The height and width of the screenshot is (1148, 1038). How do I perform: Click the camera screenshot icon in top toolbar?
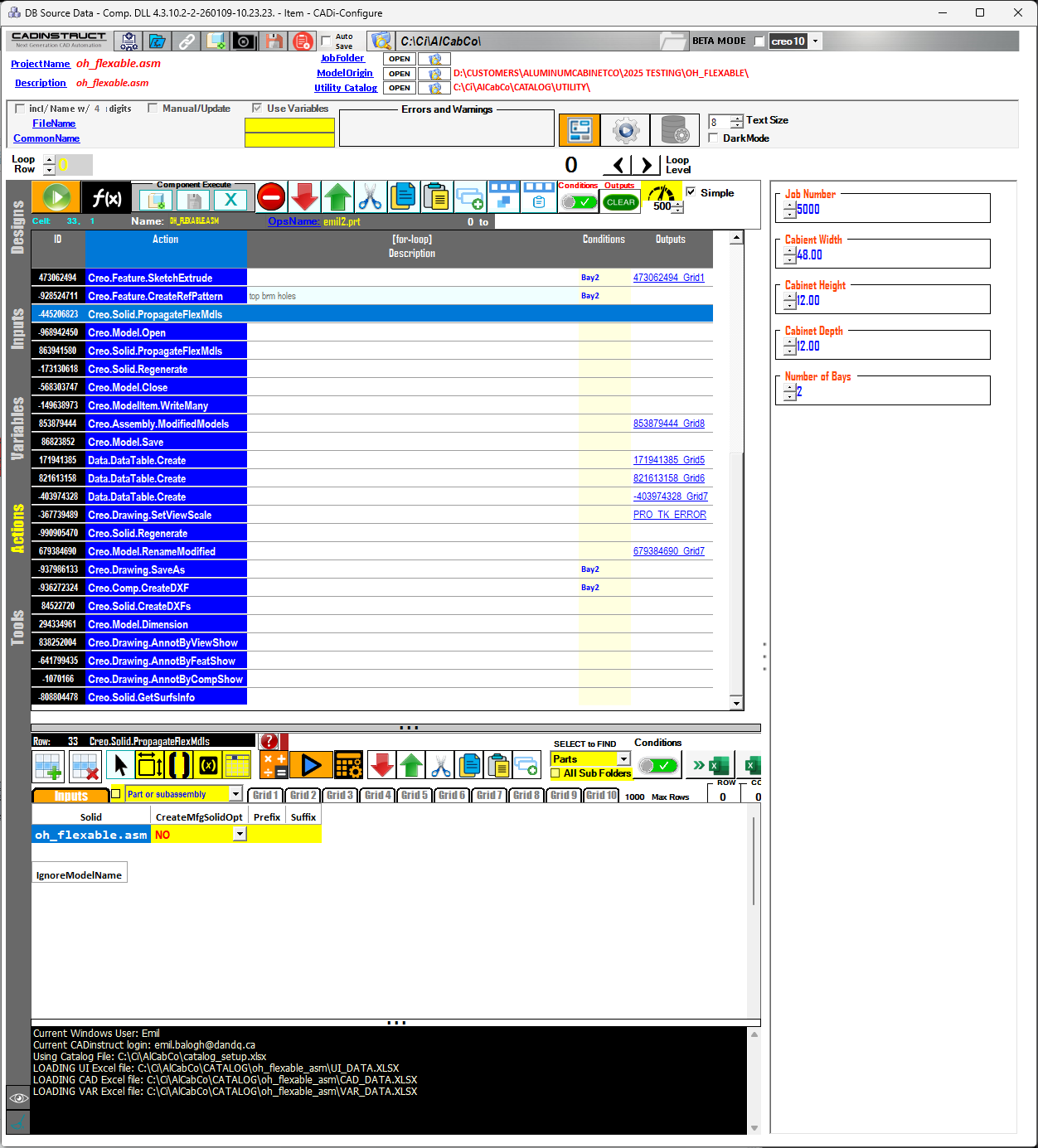[x=244, y=41]
